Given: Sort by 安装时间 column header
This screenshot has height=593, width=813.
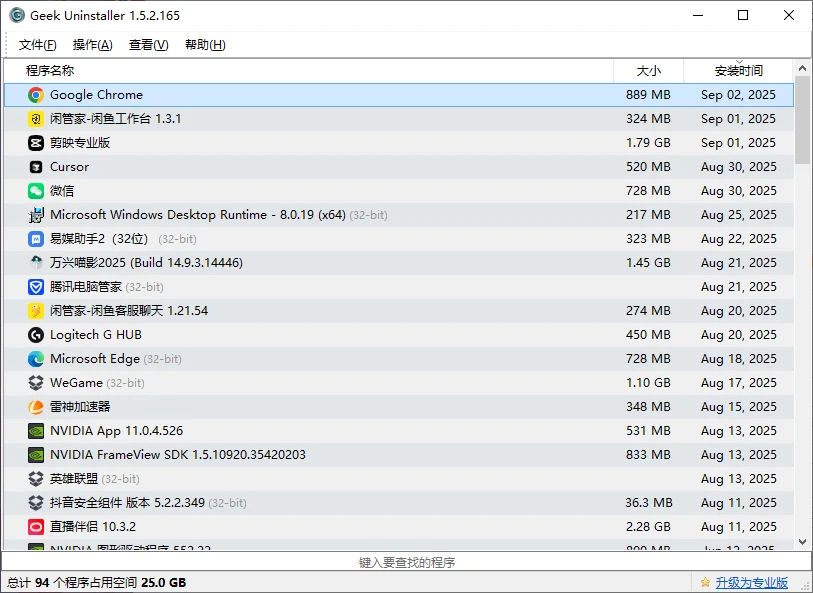Looking at the screenshot, I should click(738, 70).
